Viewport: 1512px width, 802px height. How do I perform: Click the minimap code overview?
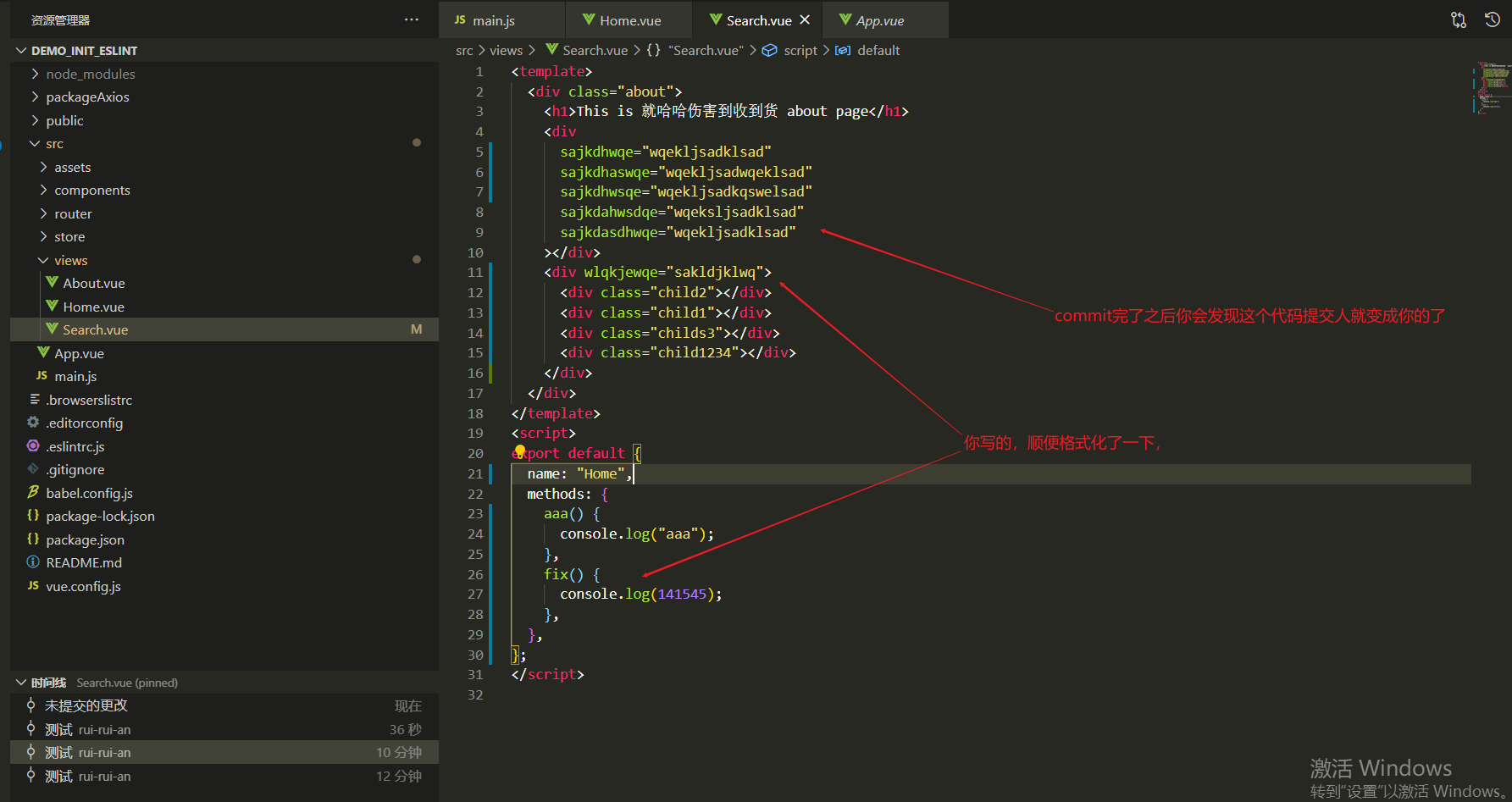coord(1492,87)
